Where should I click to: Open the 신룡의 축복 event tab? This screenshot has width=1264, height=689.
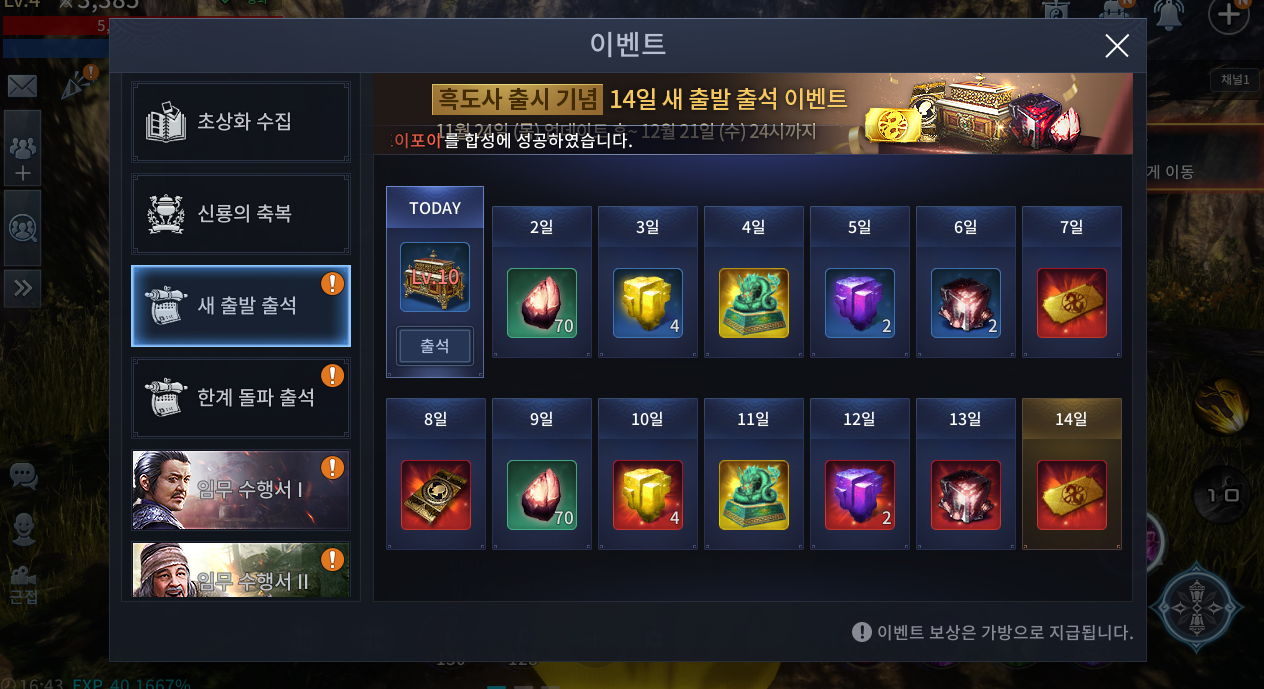(241, 214)
